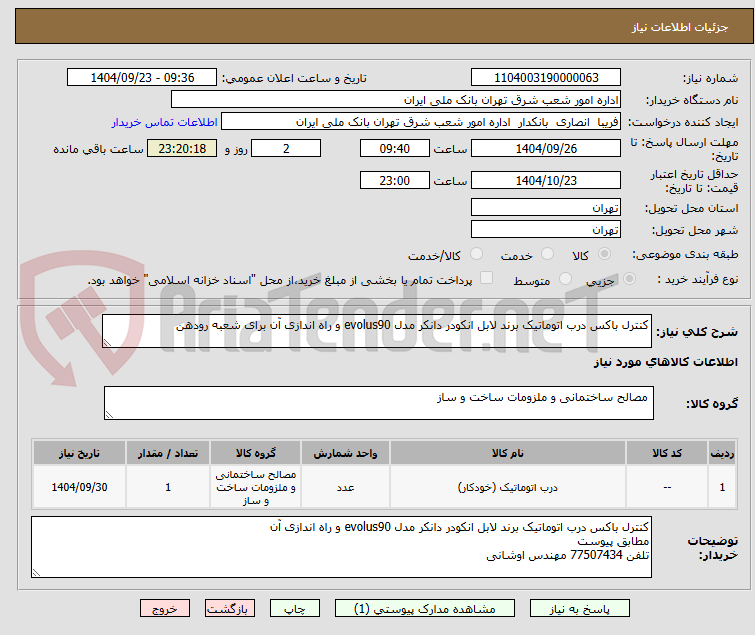
Task: Click the remaining days field showing 2
Action: 286,148
